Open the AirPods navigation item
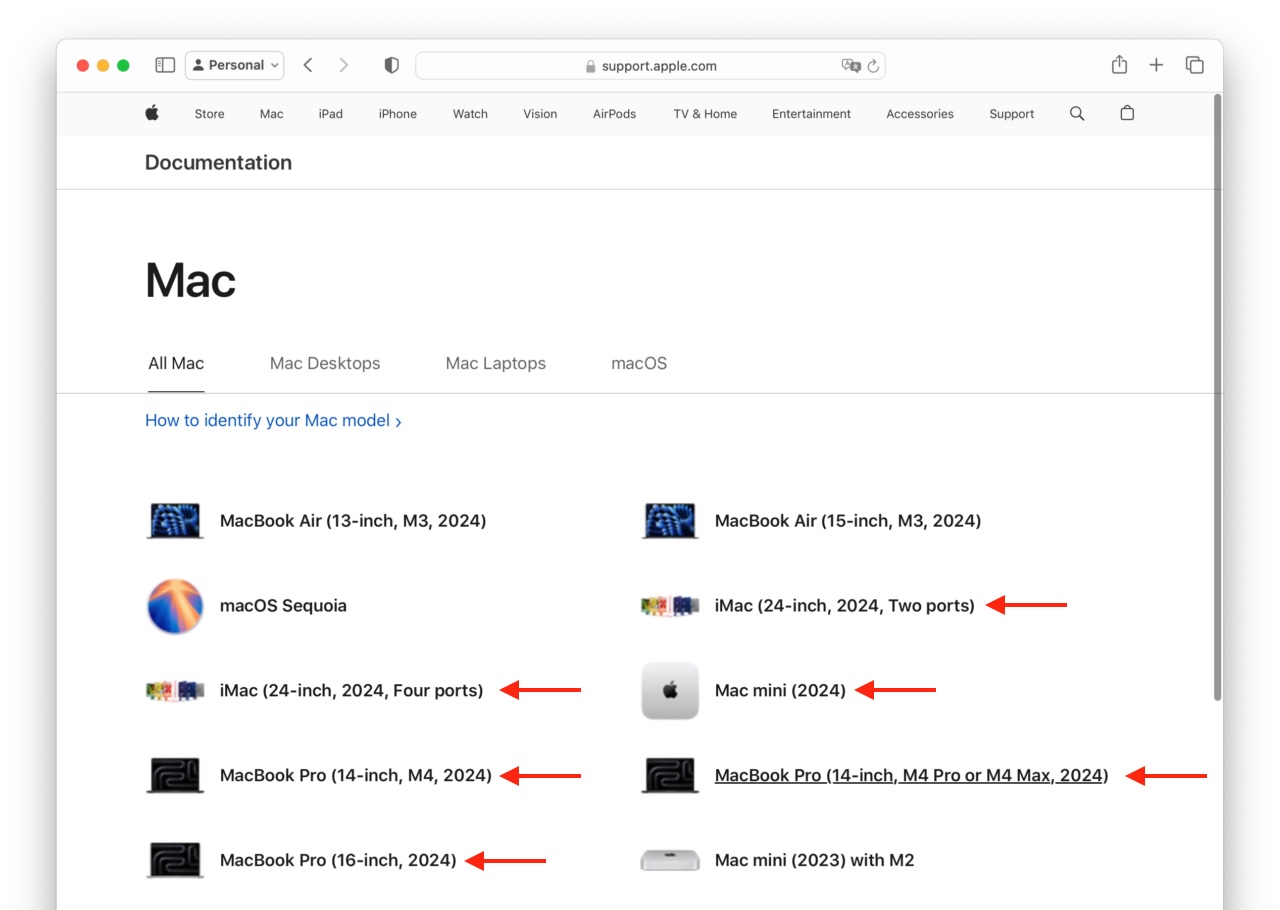Screen dimensions: 1280x910 click(614, 114)
